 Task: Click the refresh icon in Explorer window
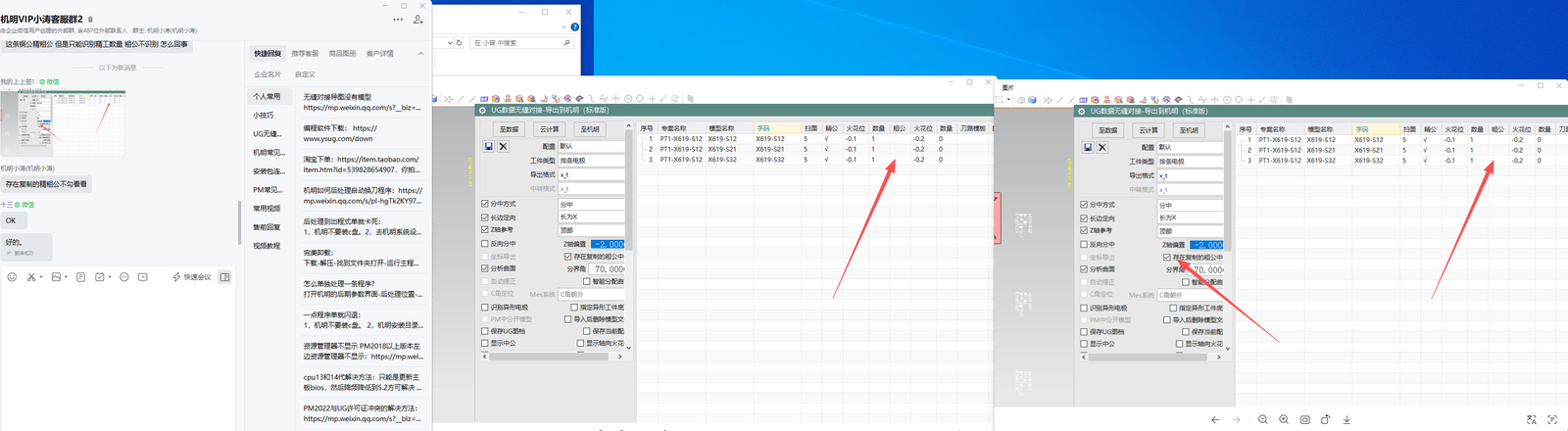coord(459,43)
